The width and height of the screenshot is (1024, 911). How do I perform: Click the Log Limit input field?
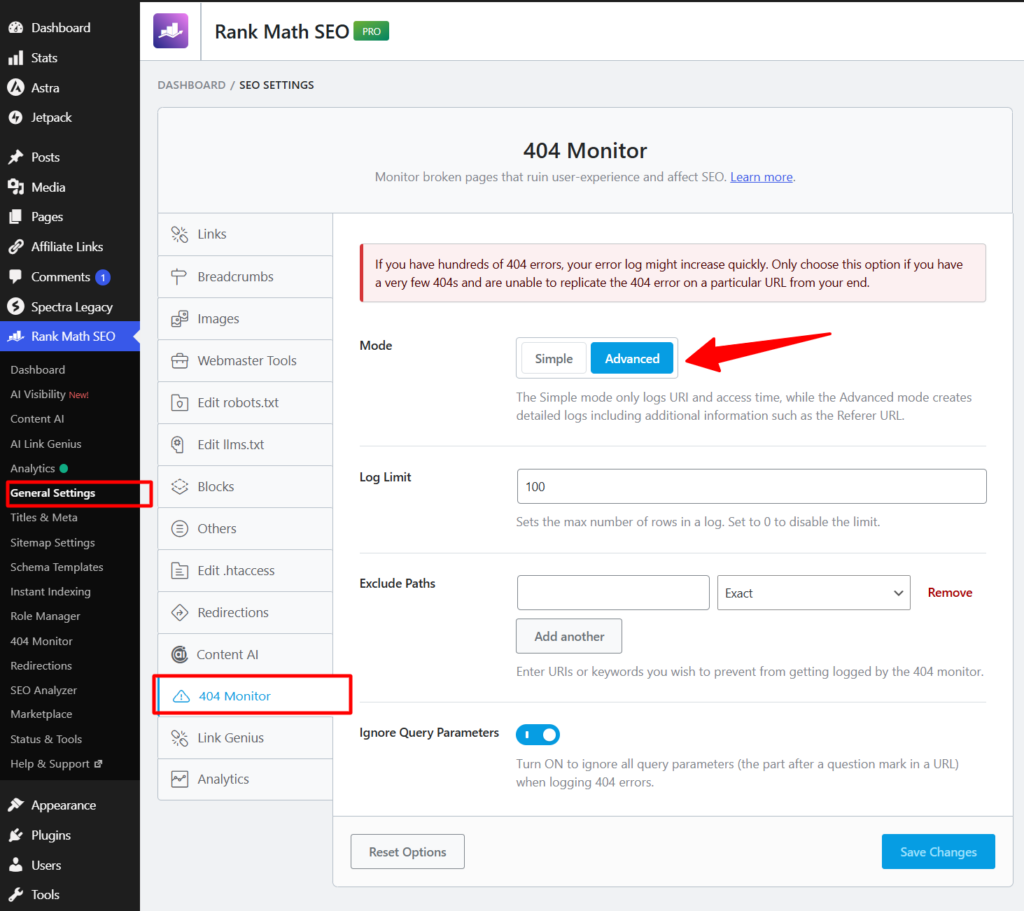[751, 487]
